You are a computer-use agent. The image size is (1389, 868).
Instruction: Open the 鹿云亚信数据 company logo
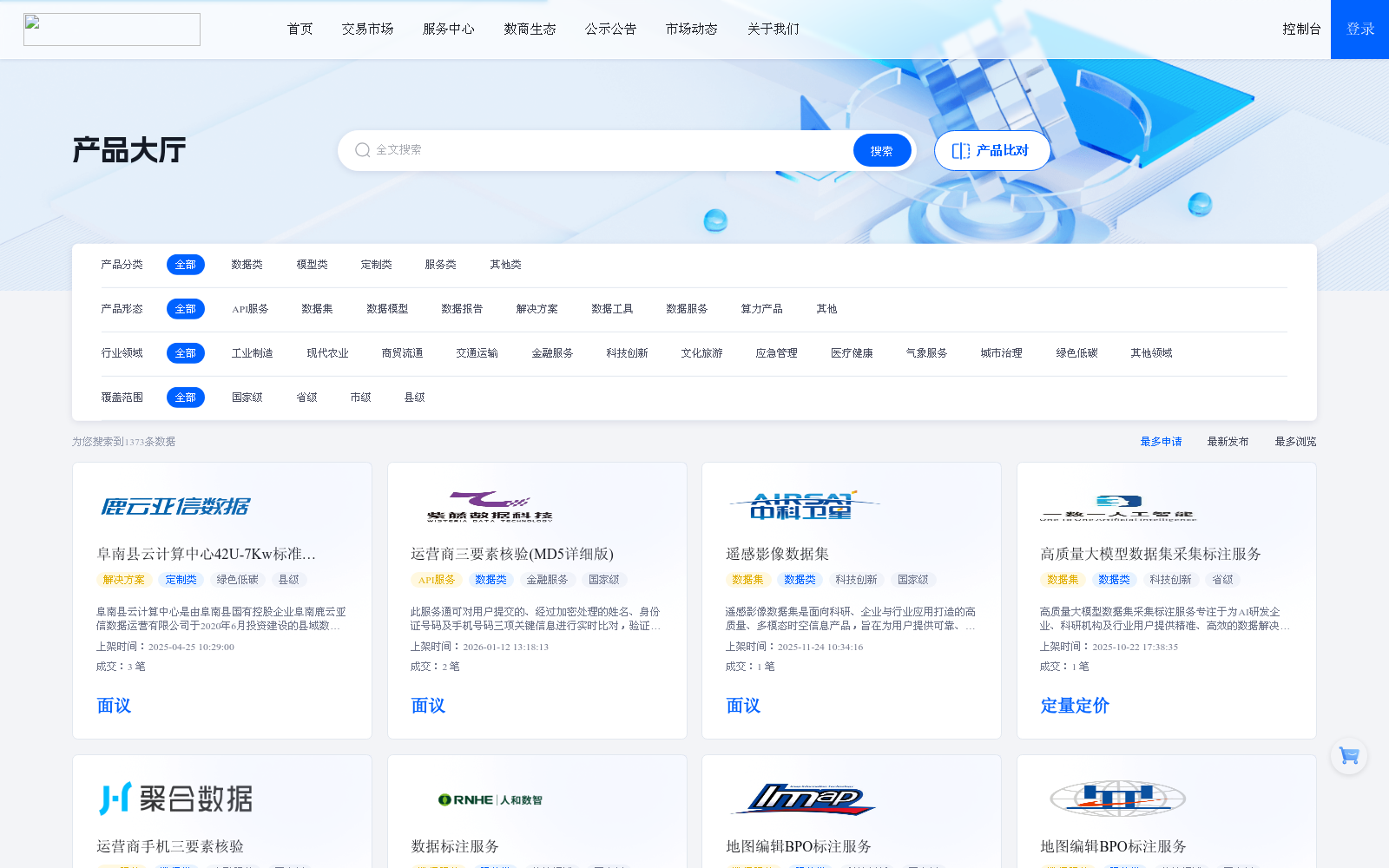(x=176, y=506)
